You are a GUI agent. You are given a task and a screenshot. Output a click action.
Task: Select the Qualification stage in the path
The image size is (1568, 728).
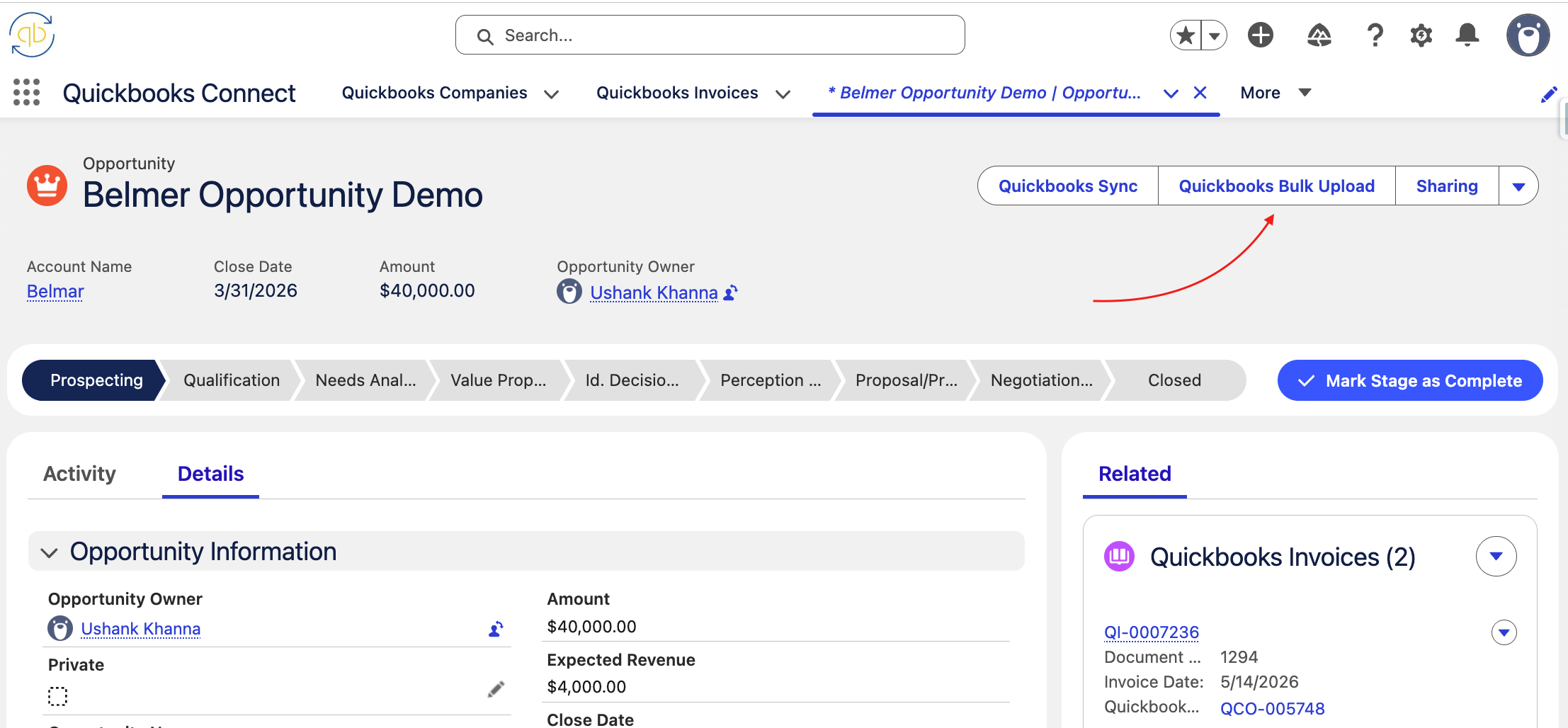pyautogui.click(x=231, y=380)
